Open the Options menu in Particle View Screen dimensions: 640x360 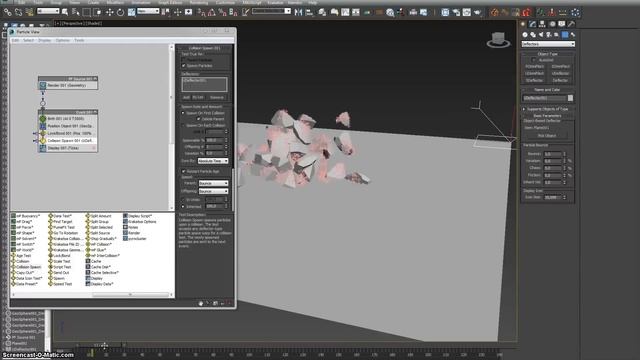click(x=63, y=40)
